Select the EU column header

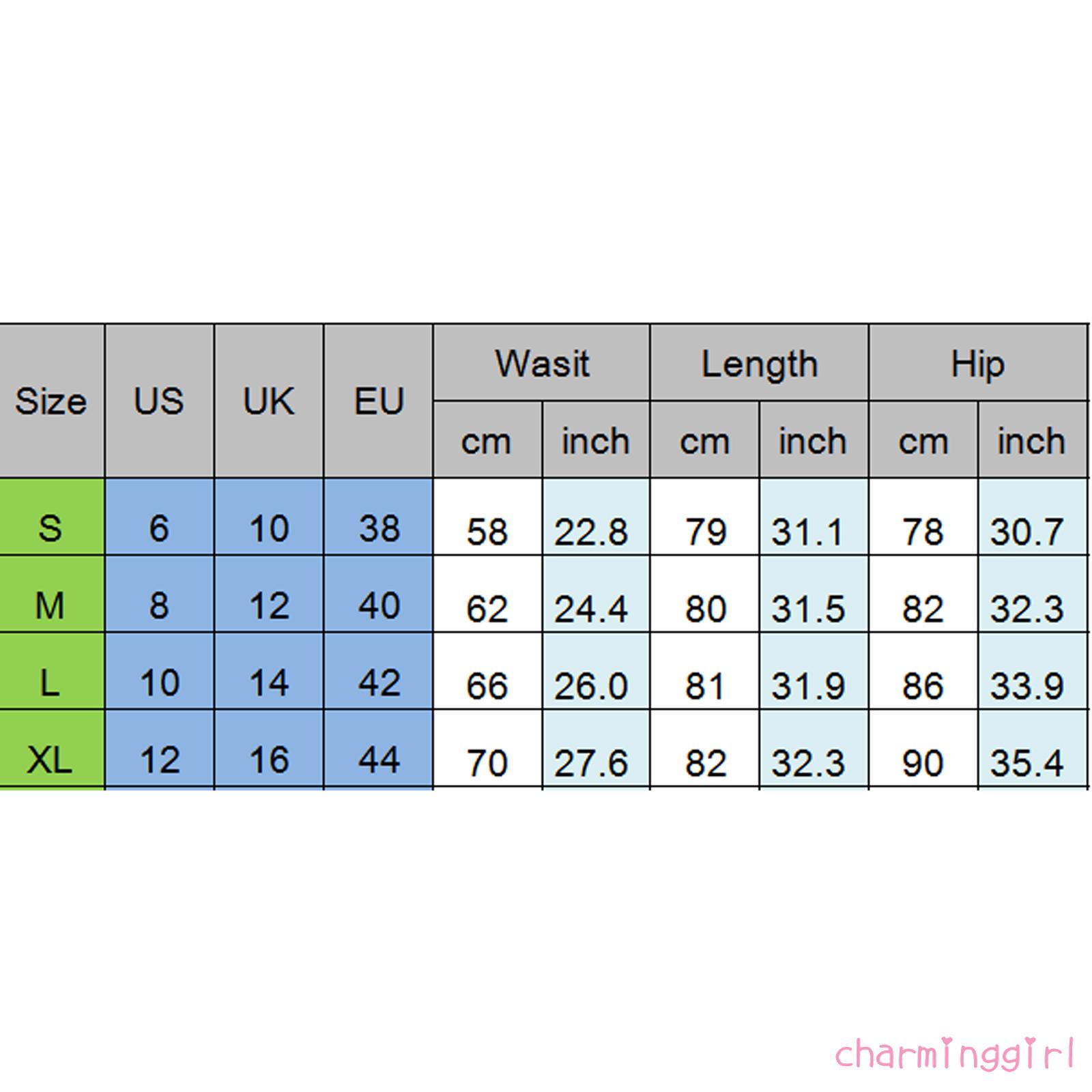click(x=378, y=401)
